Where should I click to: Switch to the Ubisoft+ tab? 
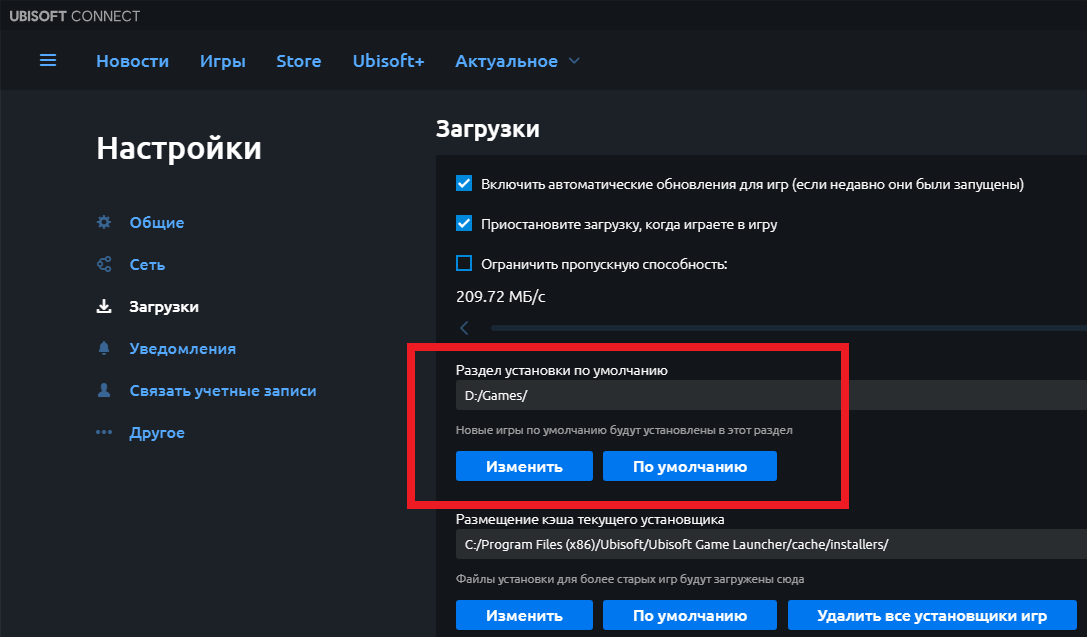point(388,61)
